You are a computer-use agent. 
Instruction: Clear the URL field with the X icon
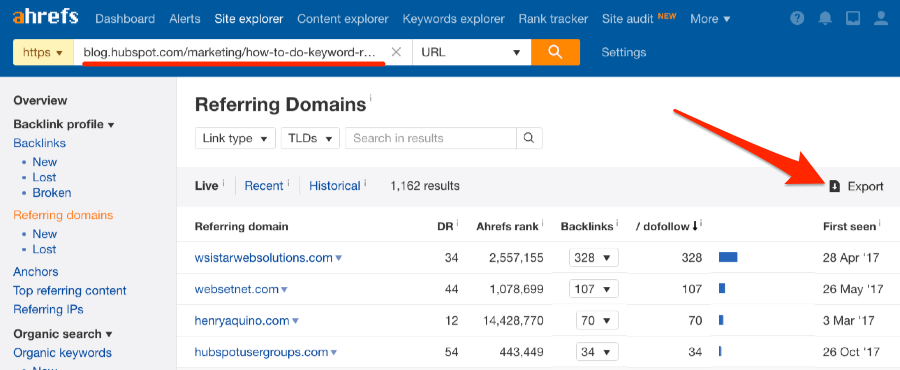pyautogui.click(x=396, y=52)
